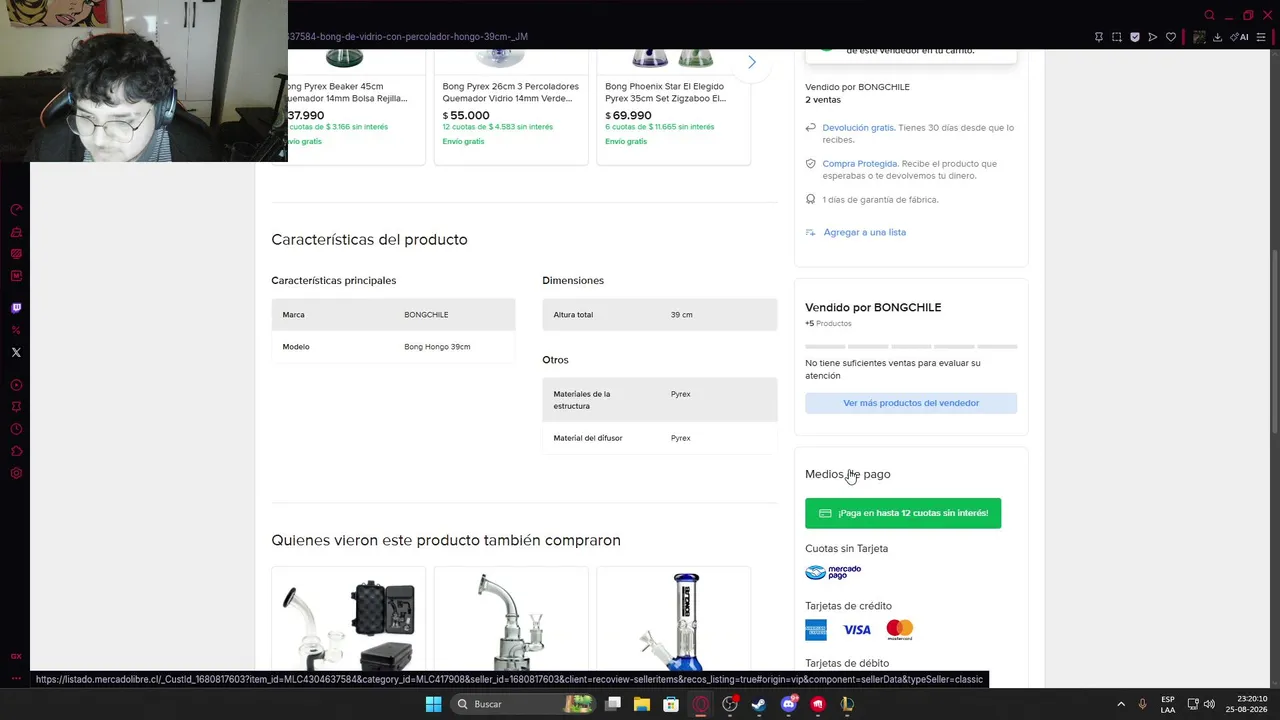Click the $55.000 price

tap(466, 115)
